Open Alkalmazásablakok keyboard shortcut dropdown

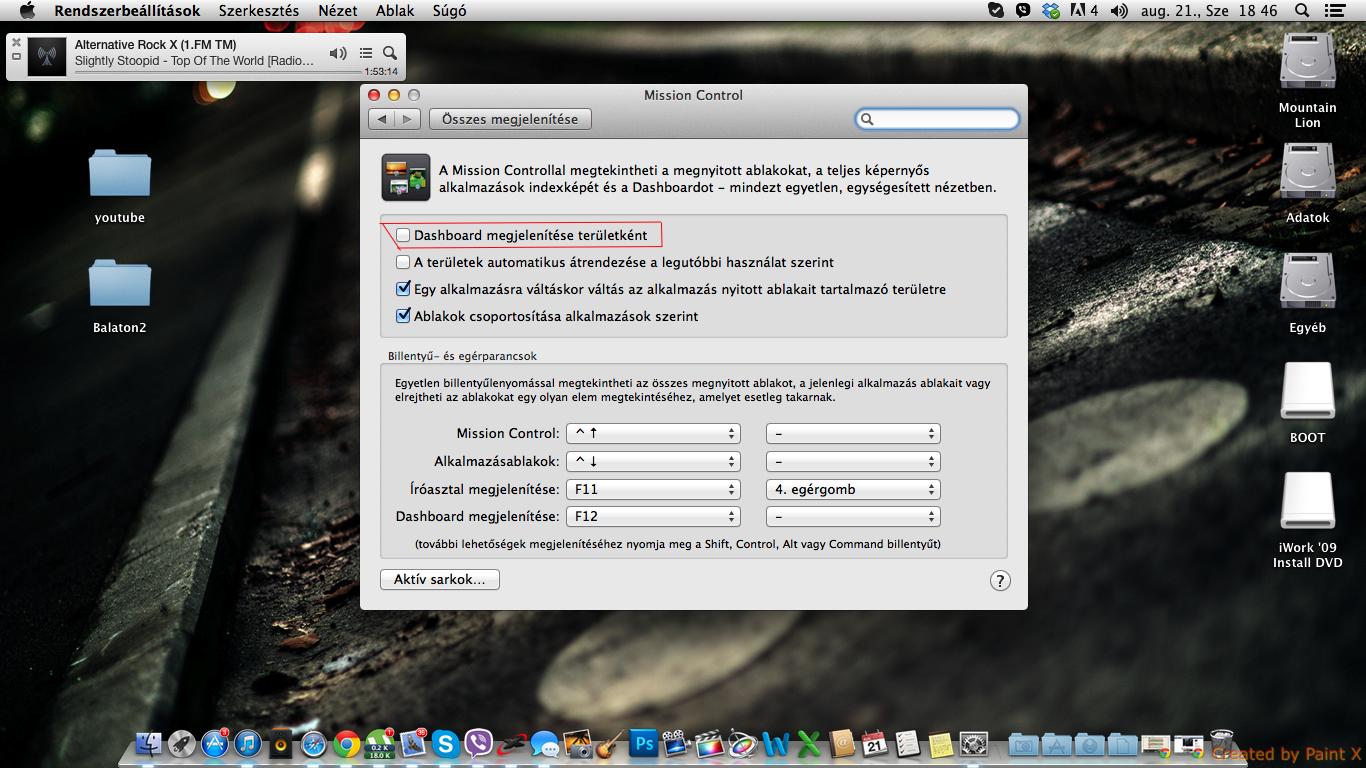[653, 461]
